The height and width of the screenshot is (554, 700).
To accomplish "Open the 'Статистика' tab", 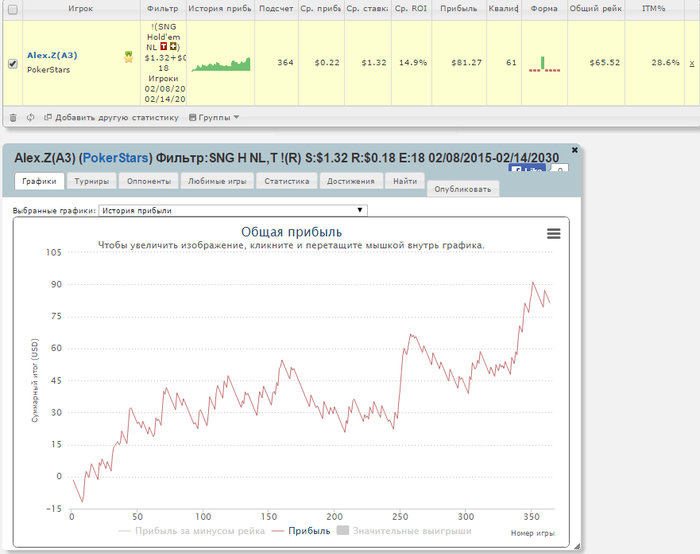I will tap(287, 181).
